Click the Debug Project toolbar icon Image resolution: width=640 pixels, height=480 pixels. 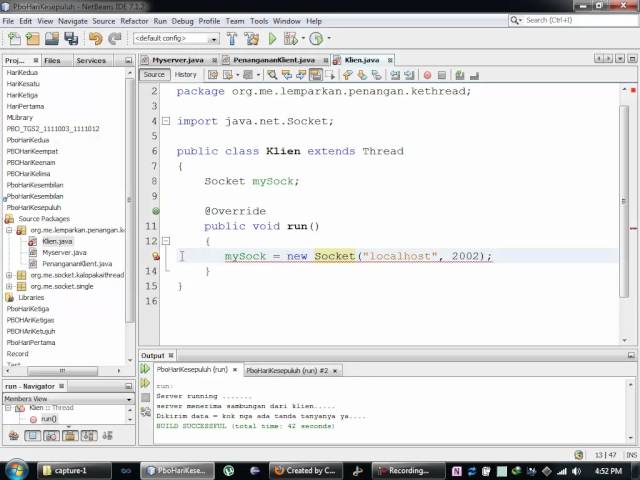[x=291, y=39]
